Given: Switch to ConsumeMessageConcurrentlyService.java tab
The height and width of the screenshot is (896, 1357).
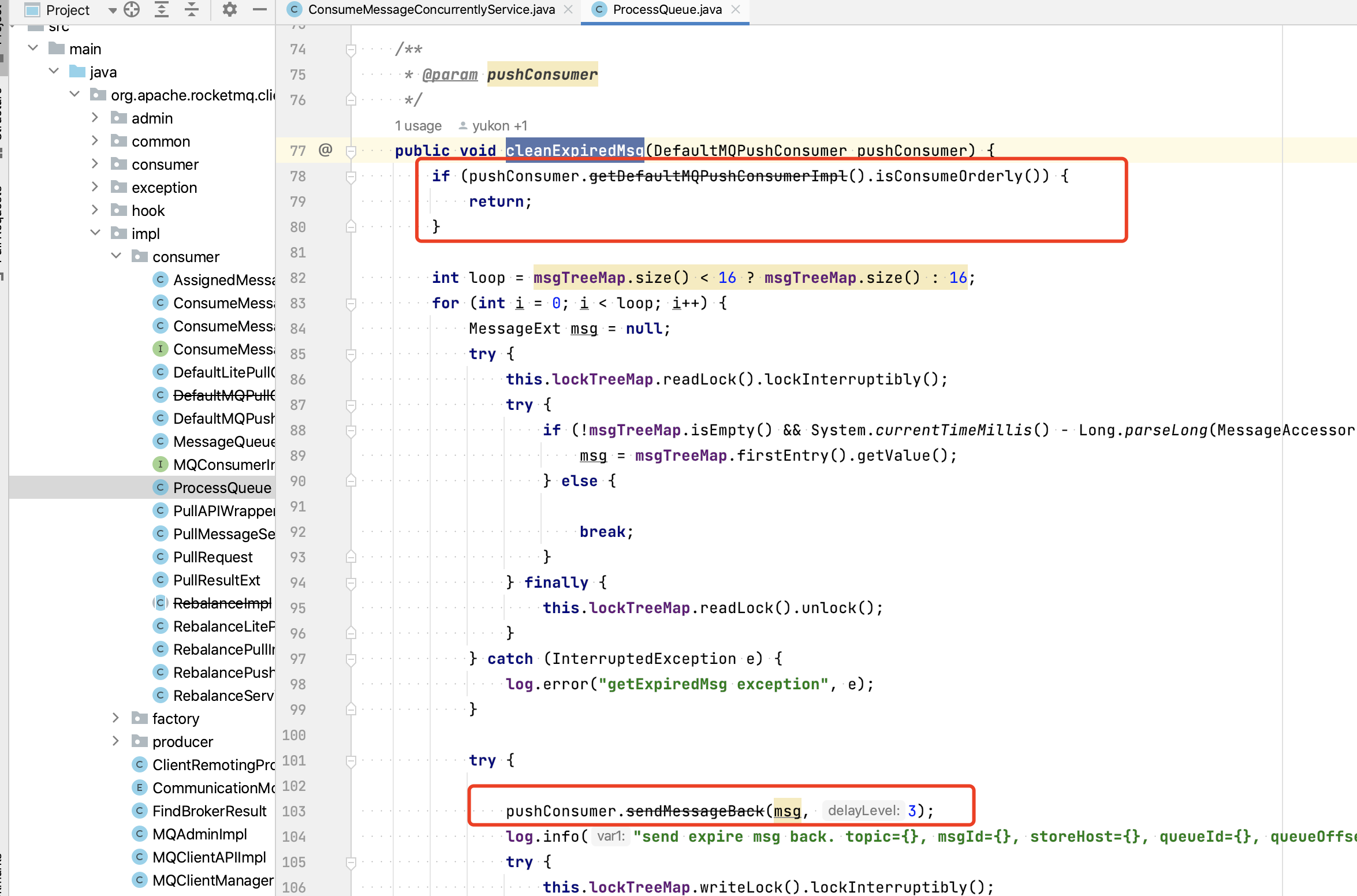Looking at the screenshot, I should [x=431, y=10].
